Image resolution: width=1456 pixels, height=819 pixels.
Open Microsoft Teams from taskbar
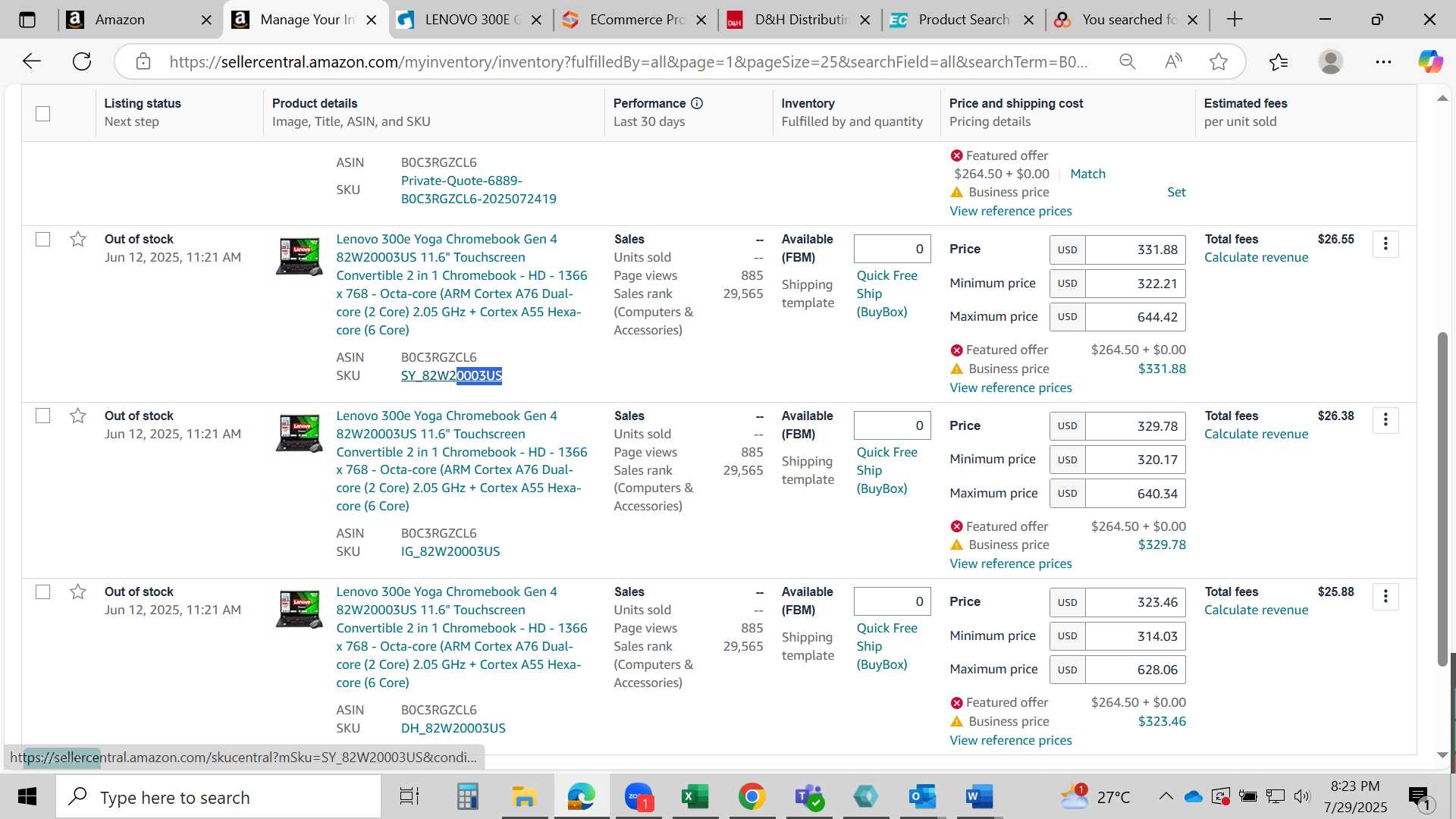pos(808,797)
